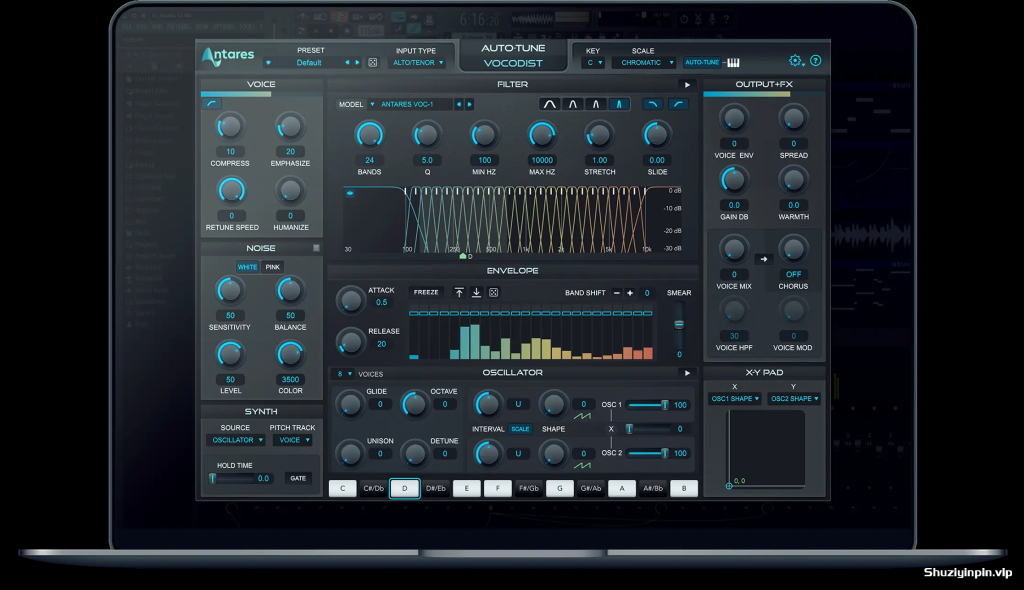Click the filter low-pass curve icon

click(652, 104)
